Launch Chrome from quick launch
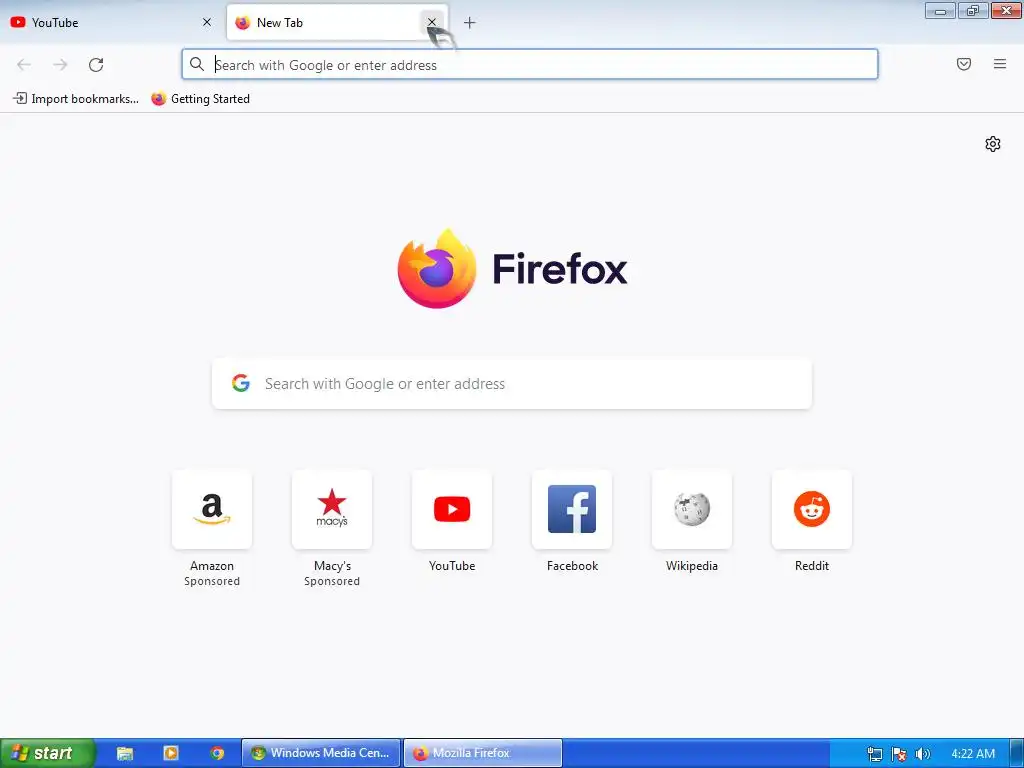Screen dimensions: 1024x768 point(217,753)
